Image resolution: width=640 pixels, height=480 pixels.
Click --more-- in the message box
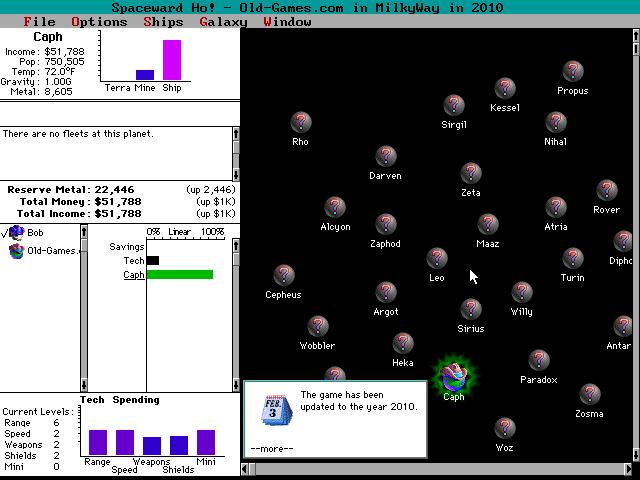272,449
